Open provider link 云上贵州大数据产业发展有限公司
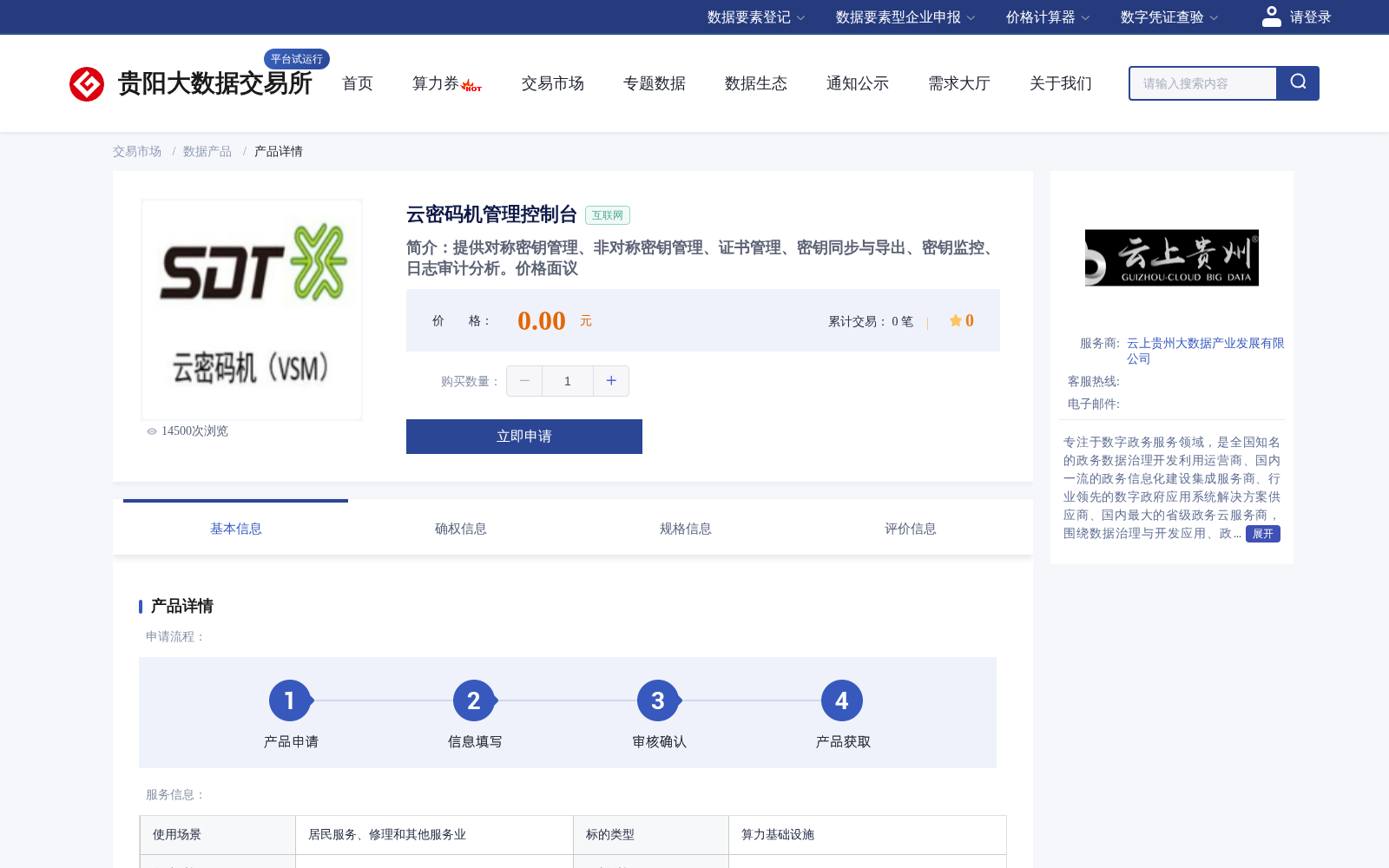The image size is (1389, 868). pyautogui.click(x=1205, y=351)
